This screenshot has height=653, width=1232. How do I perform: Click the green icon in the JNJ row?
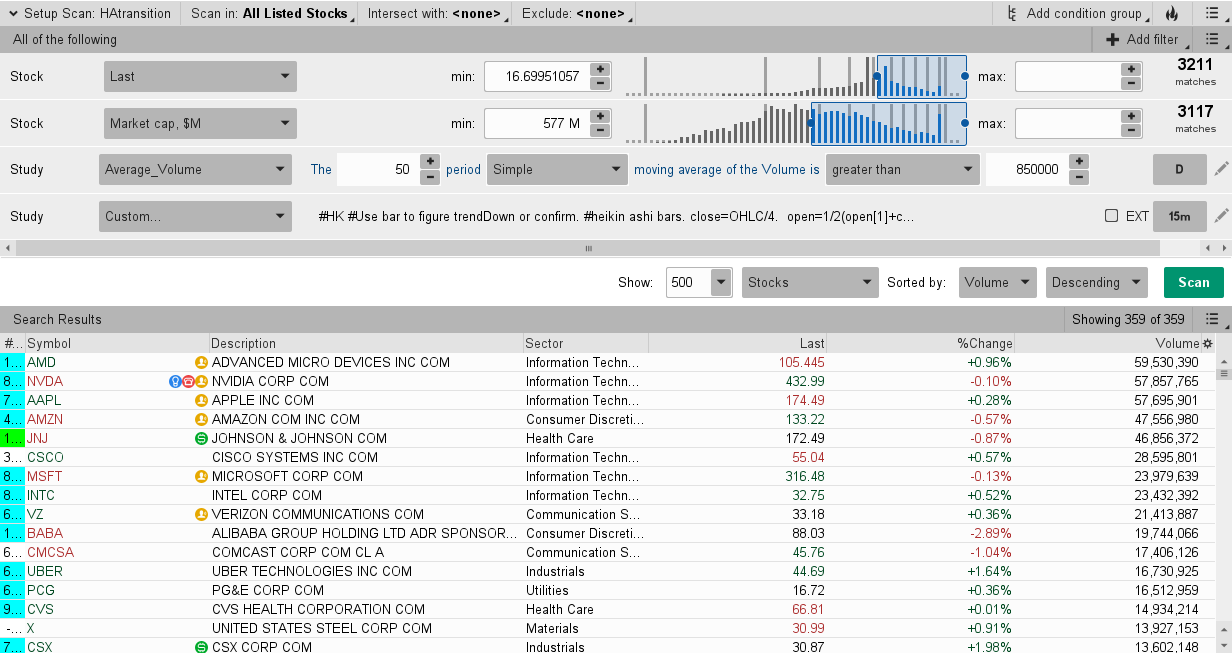pyautogui.click(x=201, y=438)
